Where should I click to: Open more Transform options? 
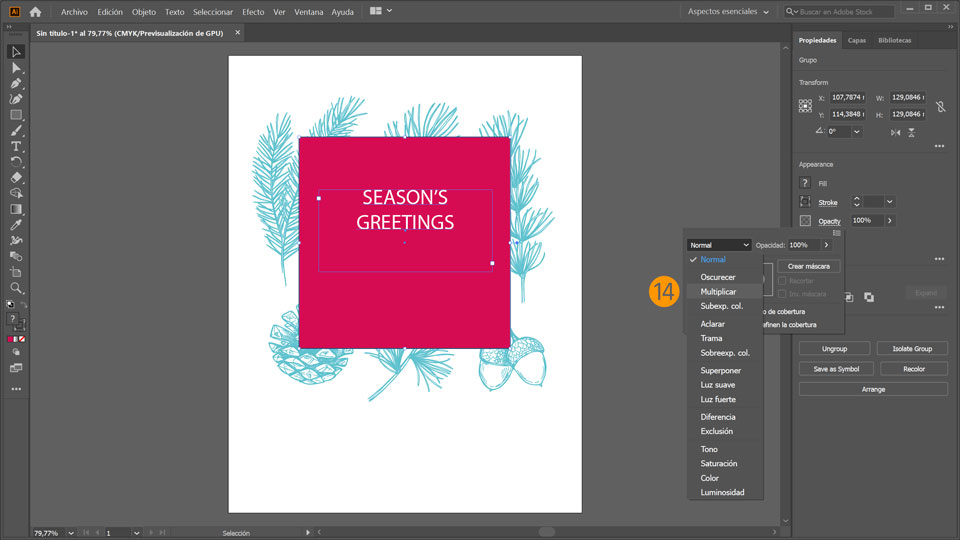(939, 146)
